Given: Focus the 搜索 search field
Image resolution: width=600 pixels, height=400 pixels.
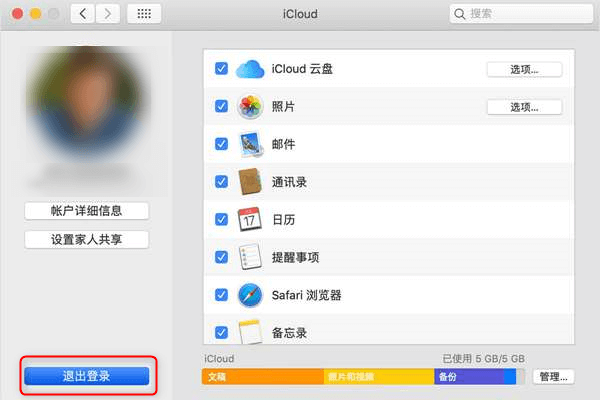Looking at the screenshot, I should click(x=522, y=14).
